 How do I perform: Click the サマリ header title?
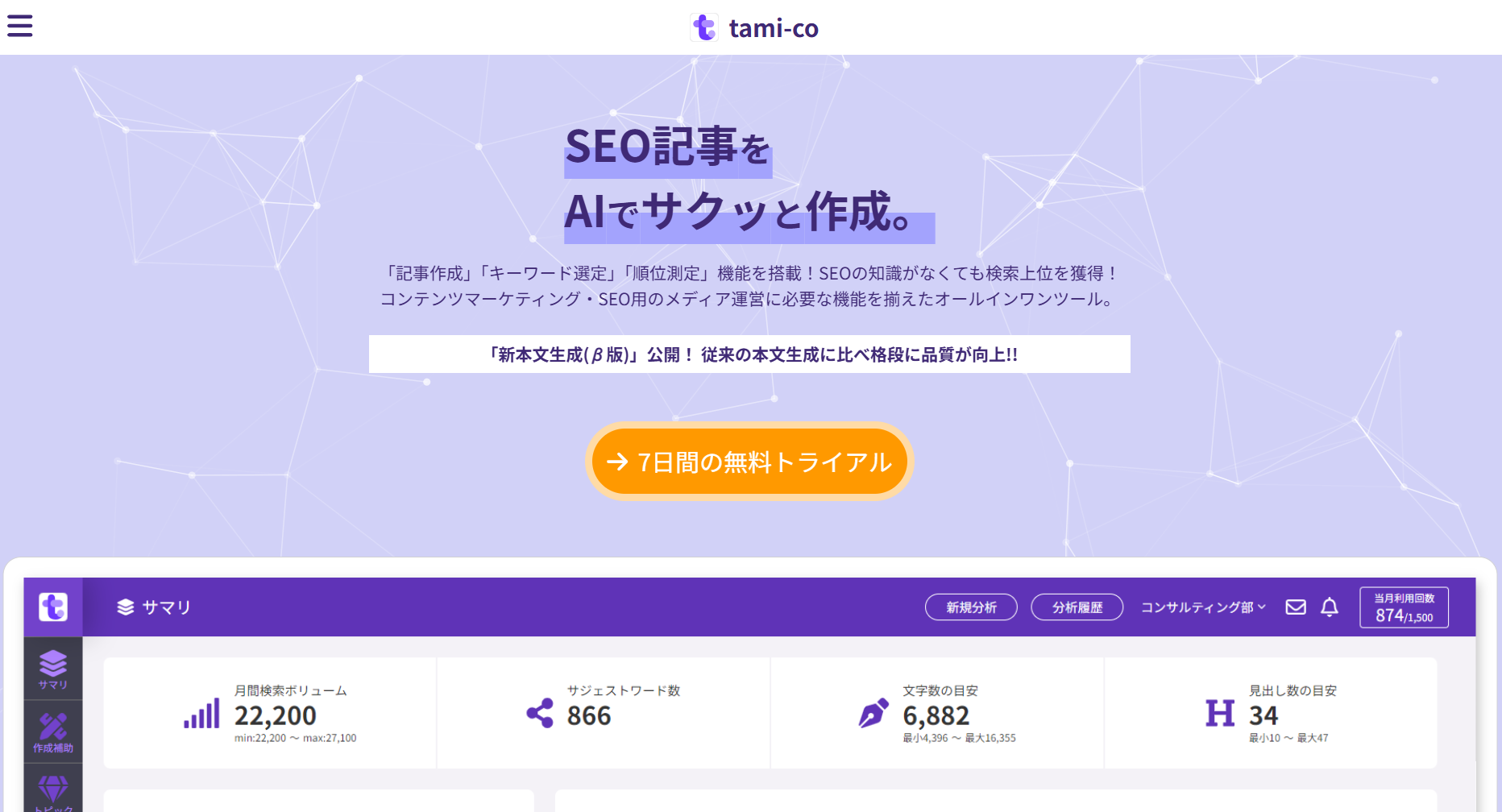(x=155, y=607)
